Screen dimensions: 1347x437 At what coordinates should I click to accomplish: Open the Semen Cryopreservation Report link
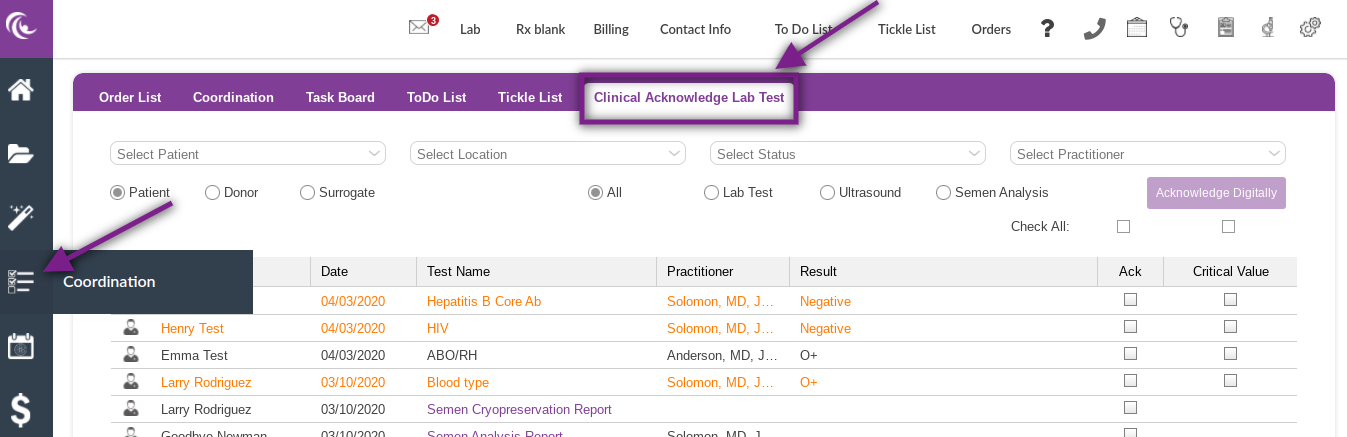coord(519,409)
